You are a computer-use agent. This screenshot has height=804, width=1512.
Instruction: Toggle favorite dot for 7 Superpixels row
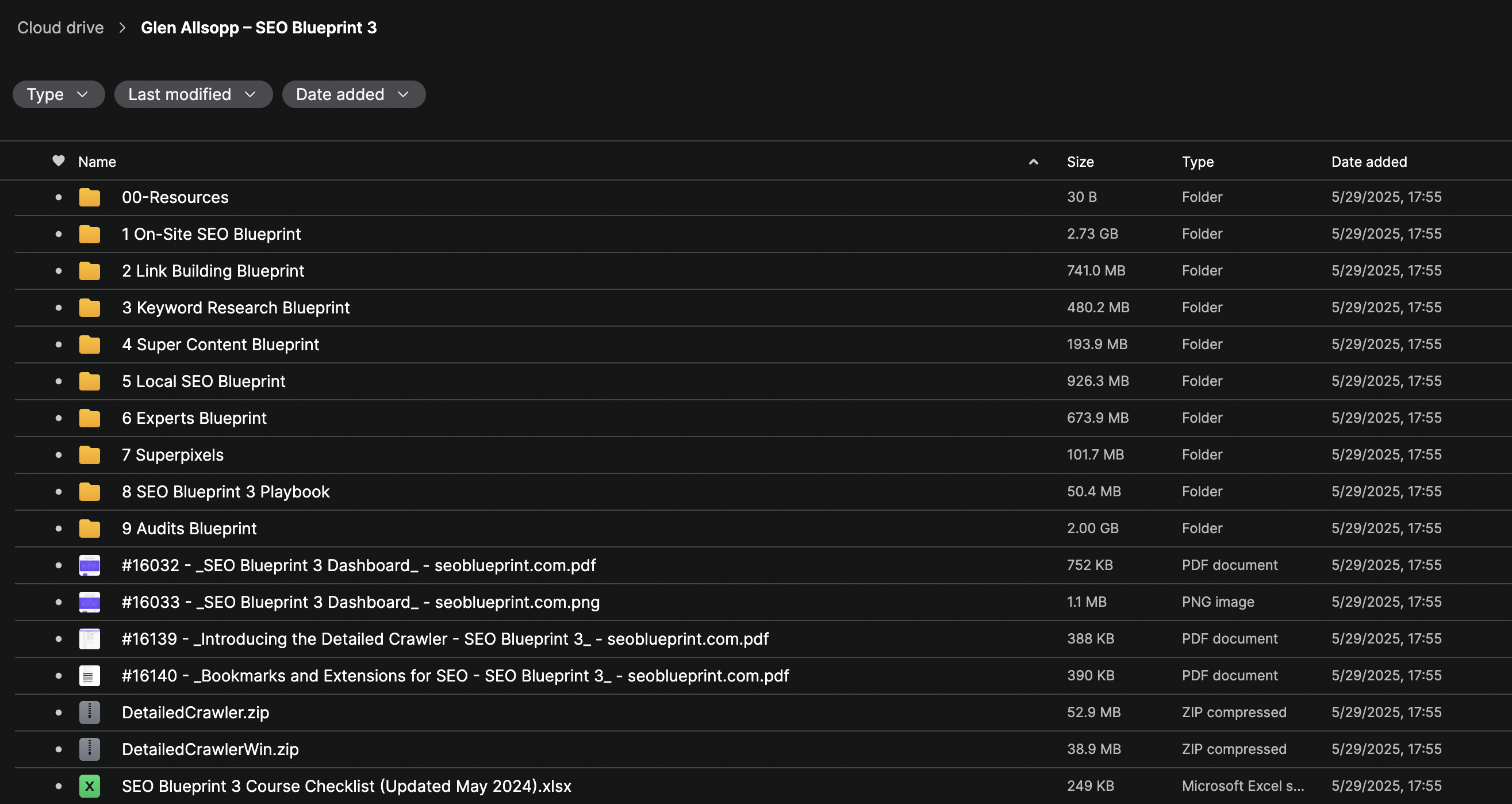coord(59,454)
